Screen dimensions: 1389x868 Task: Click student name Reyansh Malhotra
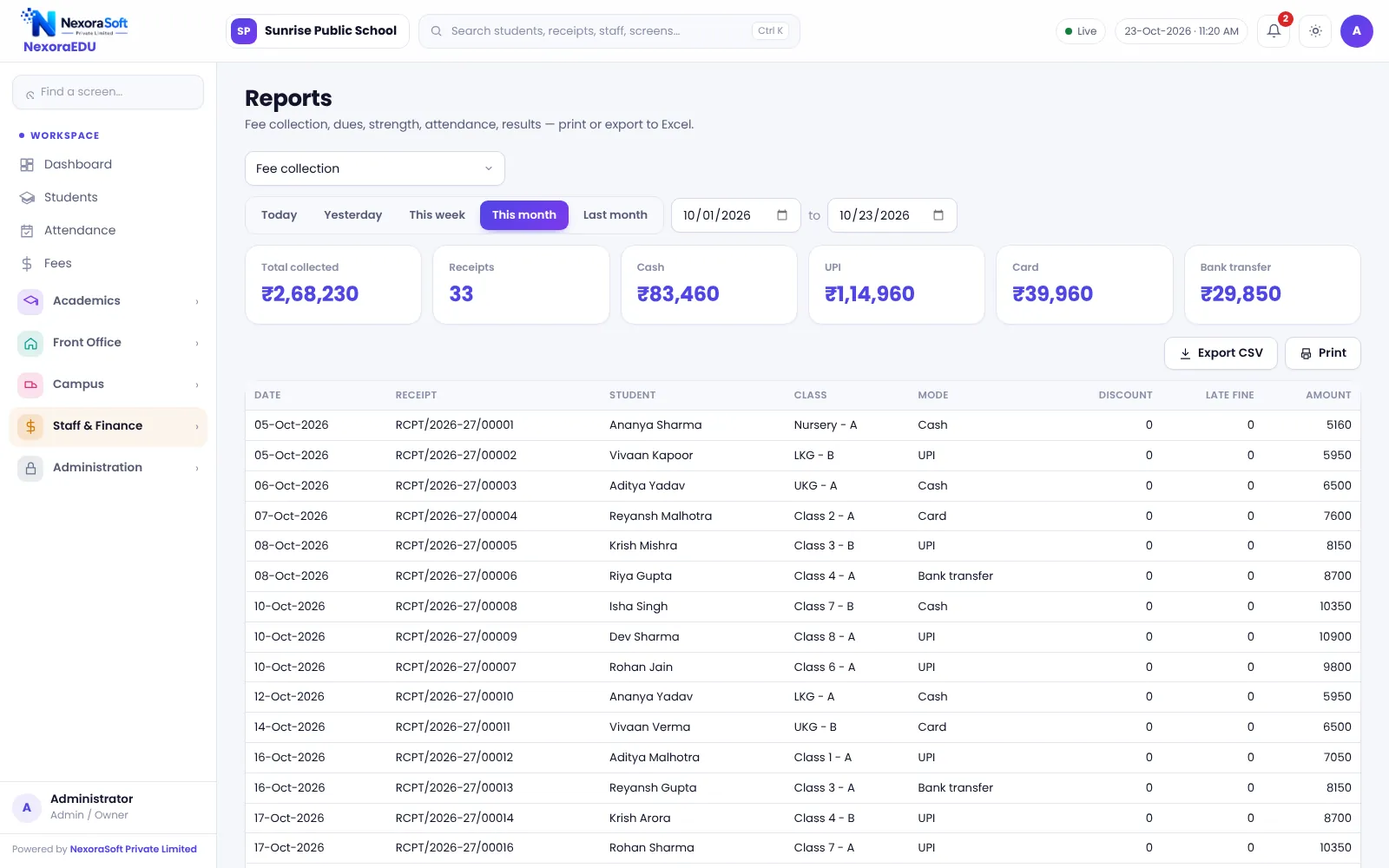click(661, 516)
